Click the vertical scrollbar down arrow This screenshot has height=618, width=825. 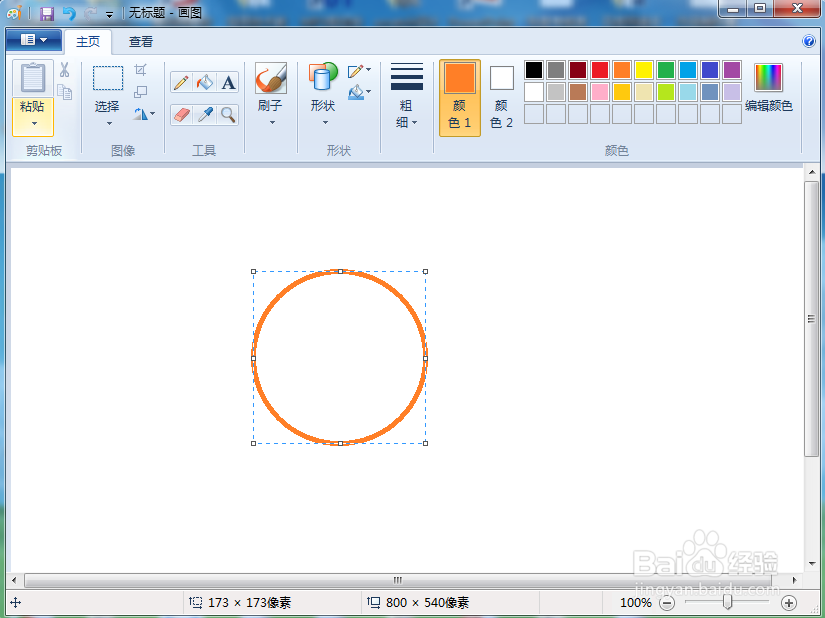pyautogui.click(x=811, y=564)
